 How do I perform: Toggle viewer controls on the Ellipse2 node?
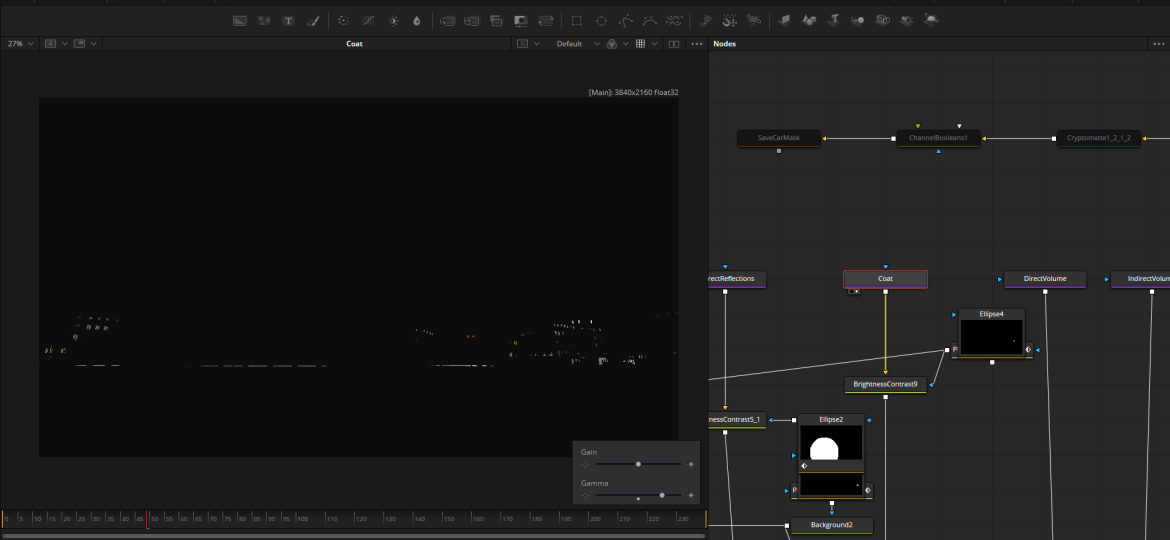[804, 466]
